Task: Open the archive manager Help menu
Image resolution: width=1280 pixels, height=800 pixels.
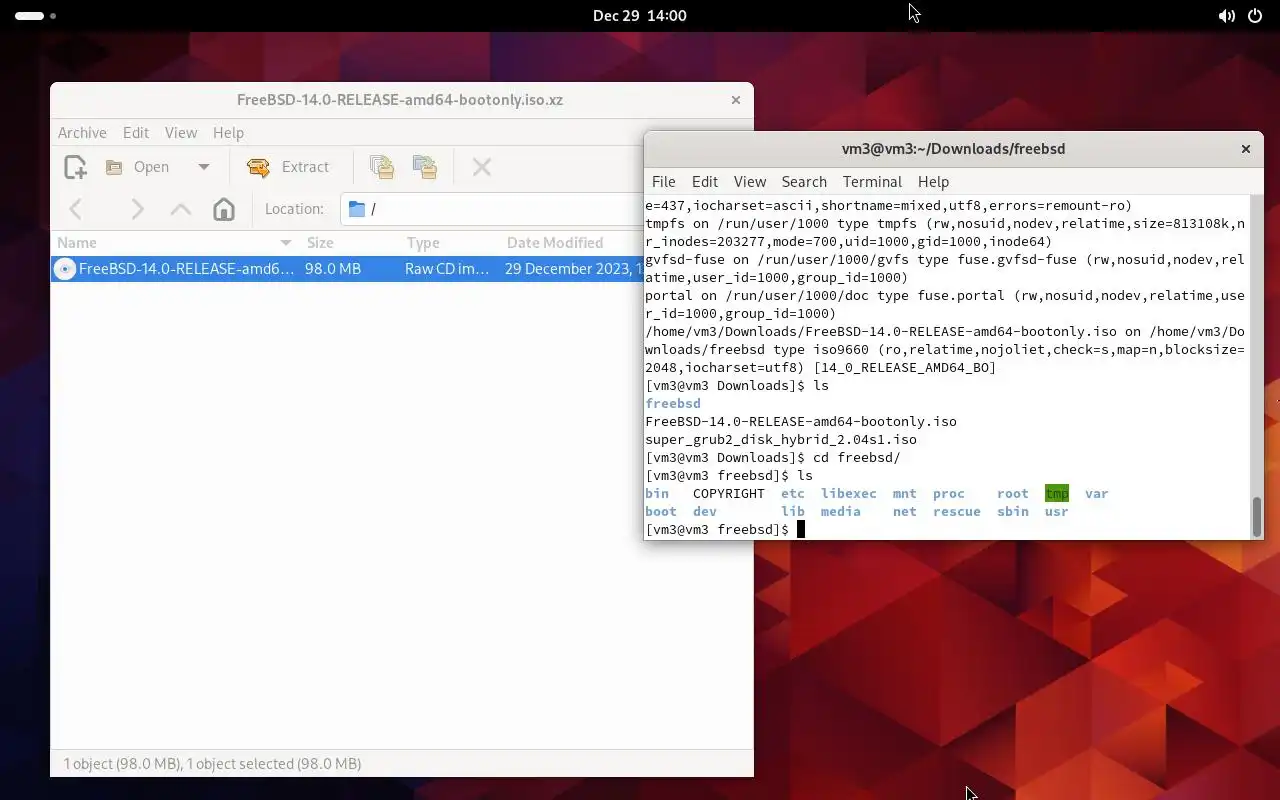Action: tap(228, 132)
